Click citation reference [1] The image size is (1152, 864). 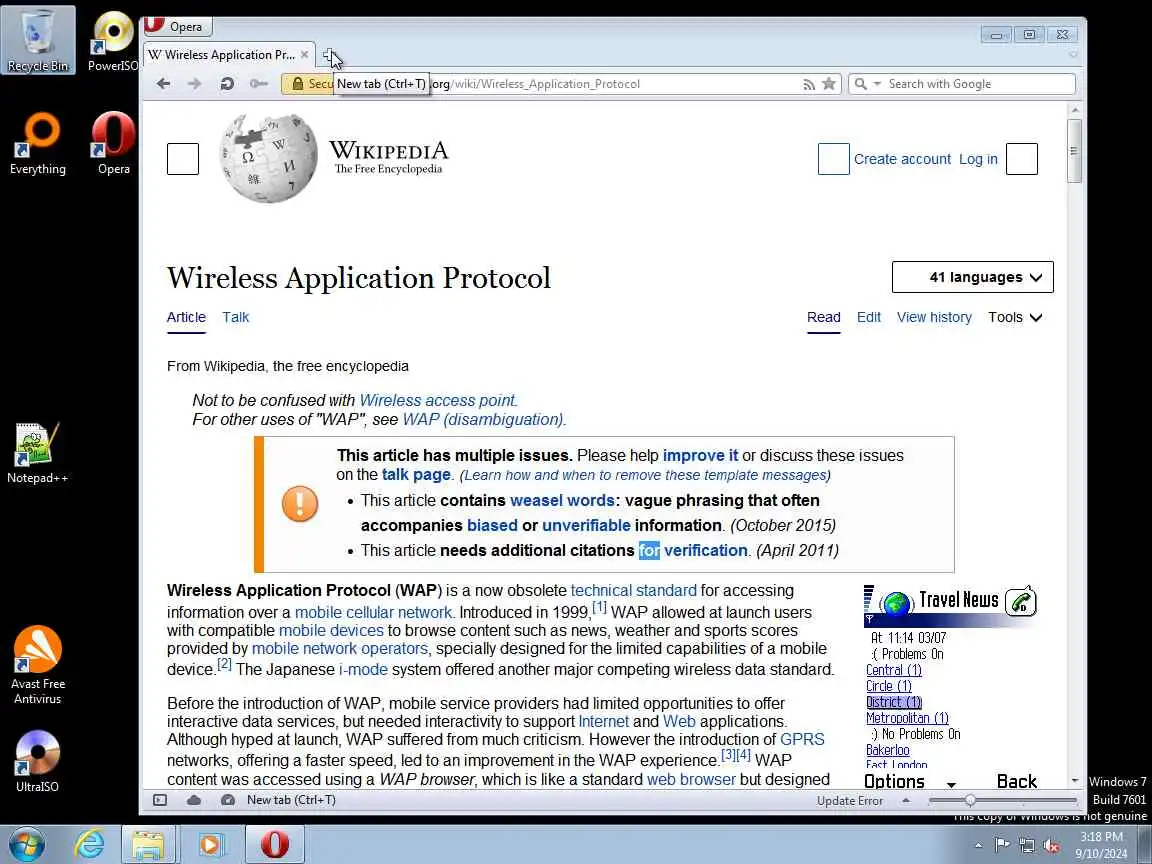click(600, 608)
